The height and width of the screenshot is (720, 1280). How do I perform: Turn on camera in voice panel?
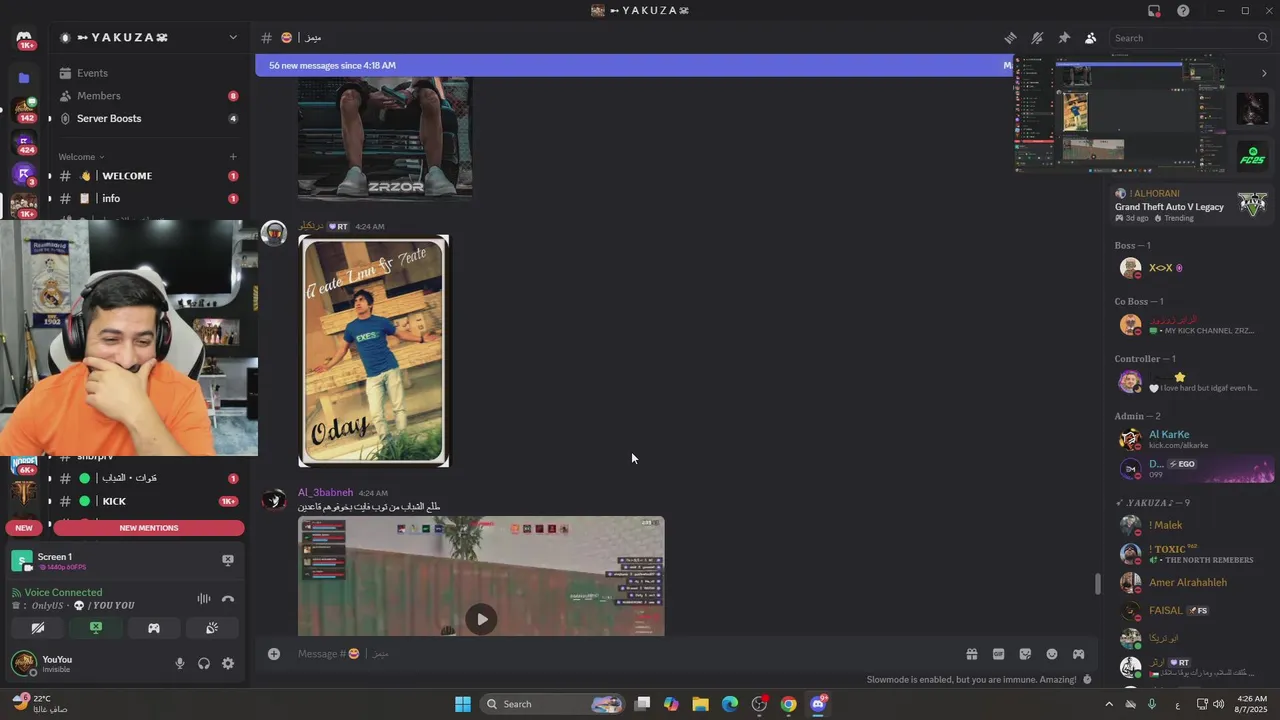(38, 628)
